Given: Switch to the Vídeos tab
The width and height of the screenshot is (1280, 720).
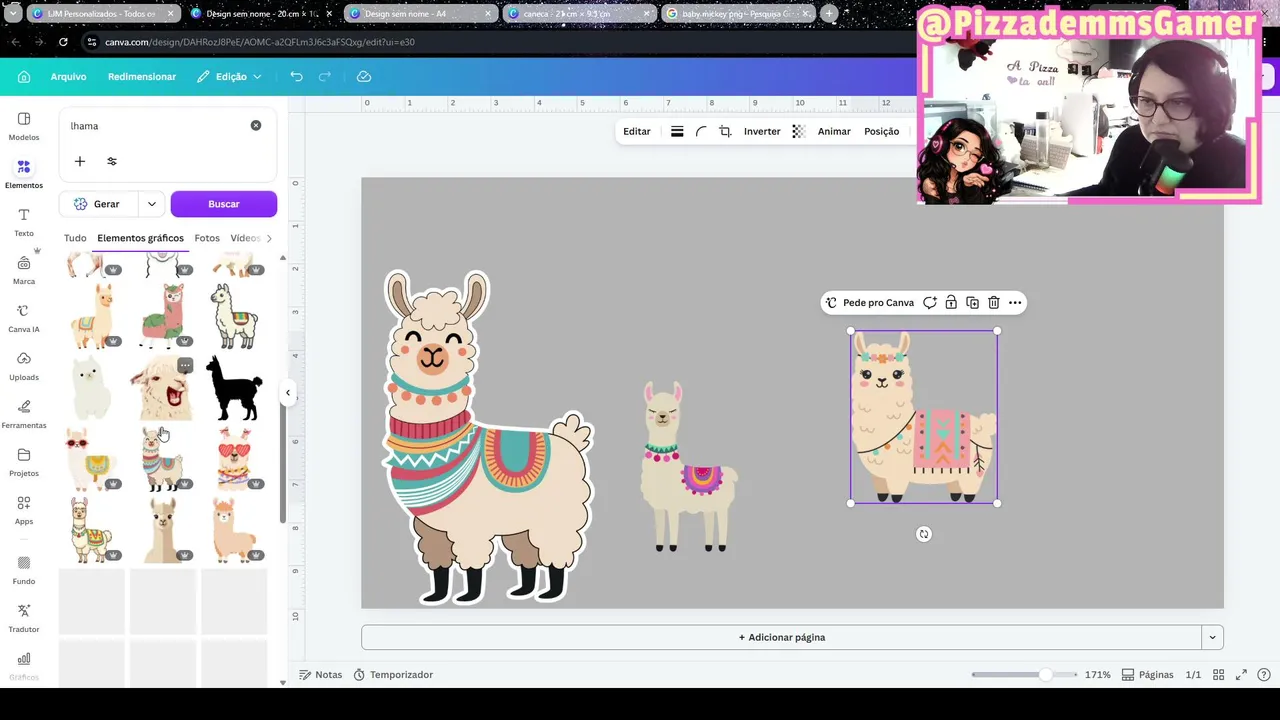Looking at the screenshot, I should pyautogui.click(x=245, y=238).
